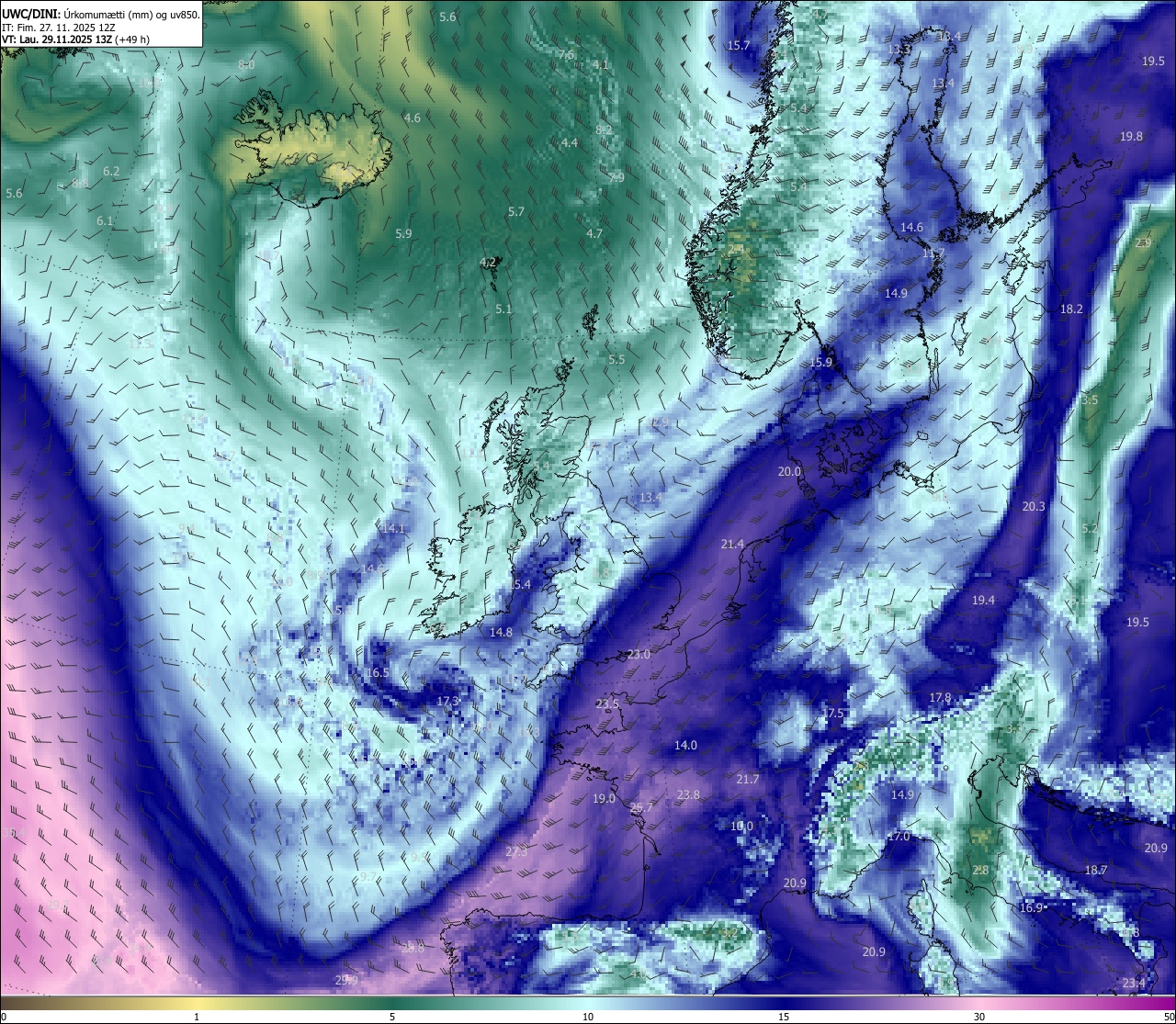Click the 25.7 value label
Screen dimensions: 1176x1024
(x=641, y=808)
